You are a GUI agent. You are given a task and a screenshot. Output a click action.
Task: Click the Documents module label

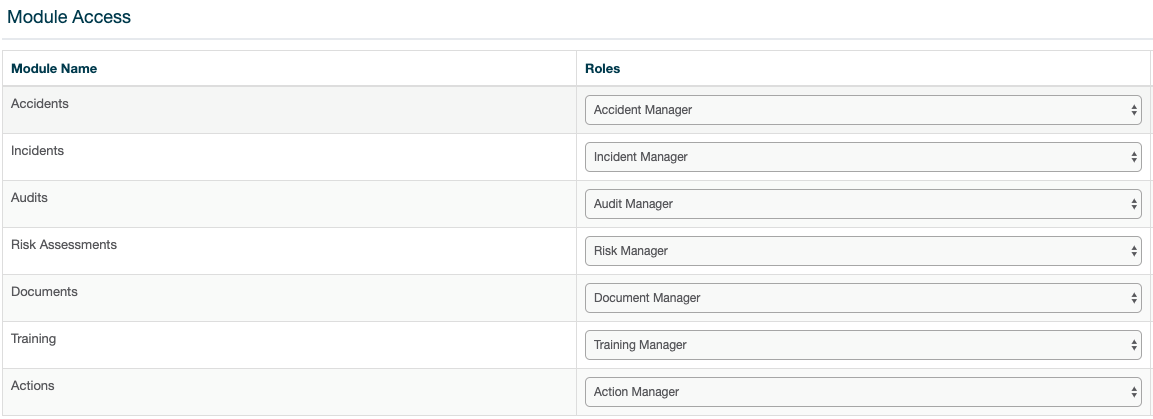(44, 292)
